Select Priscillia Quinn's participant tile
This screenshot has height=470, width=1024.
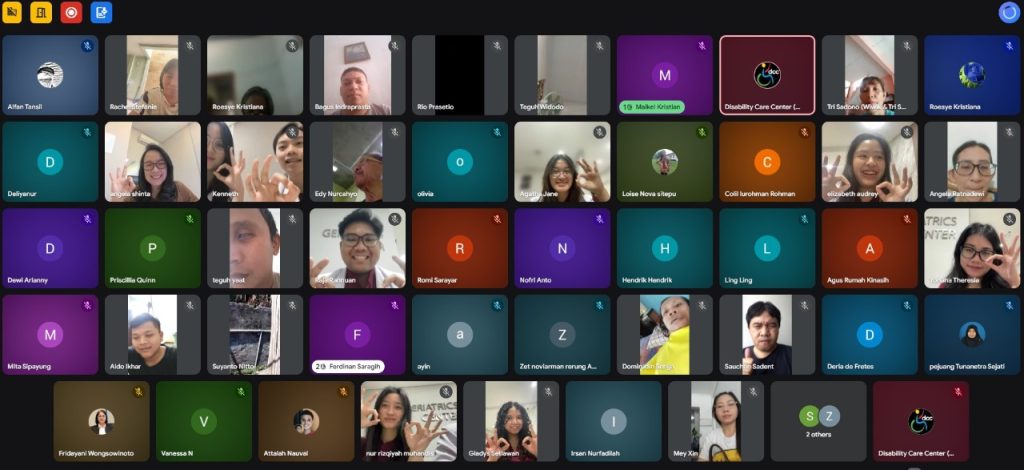[x=153, y=248]
